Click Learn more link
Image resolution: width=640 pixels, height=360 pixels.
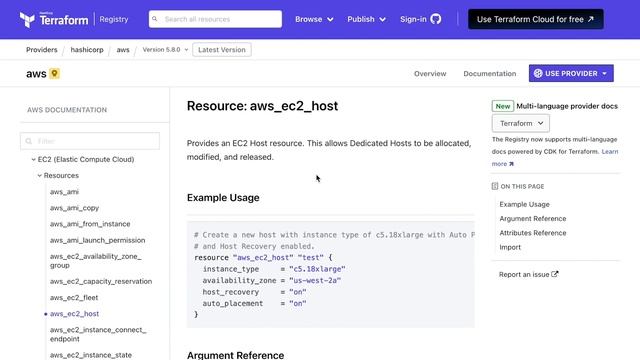point(555,158)
